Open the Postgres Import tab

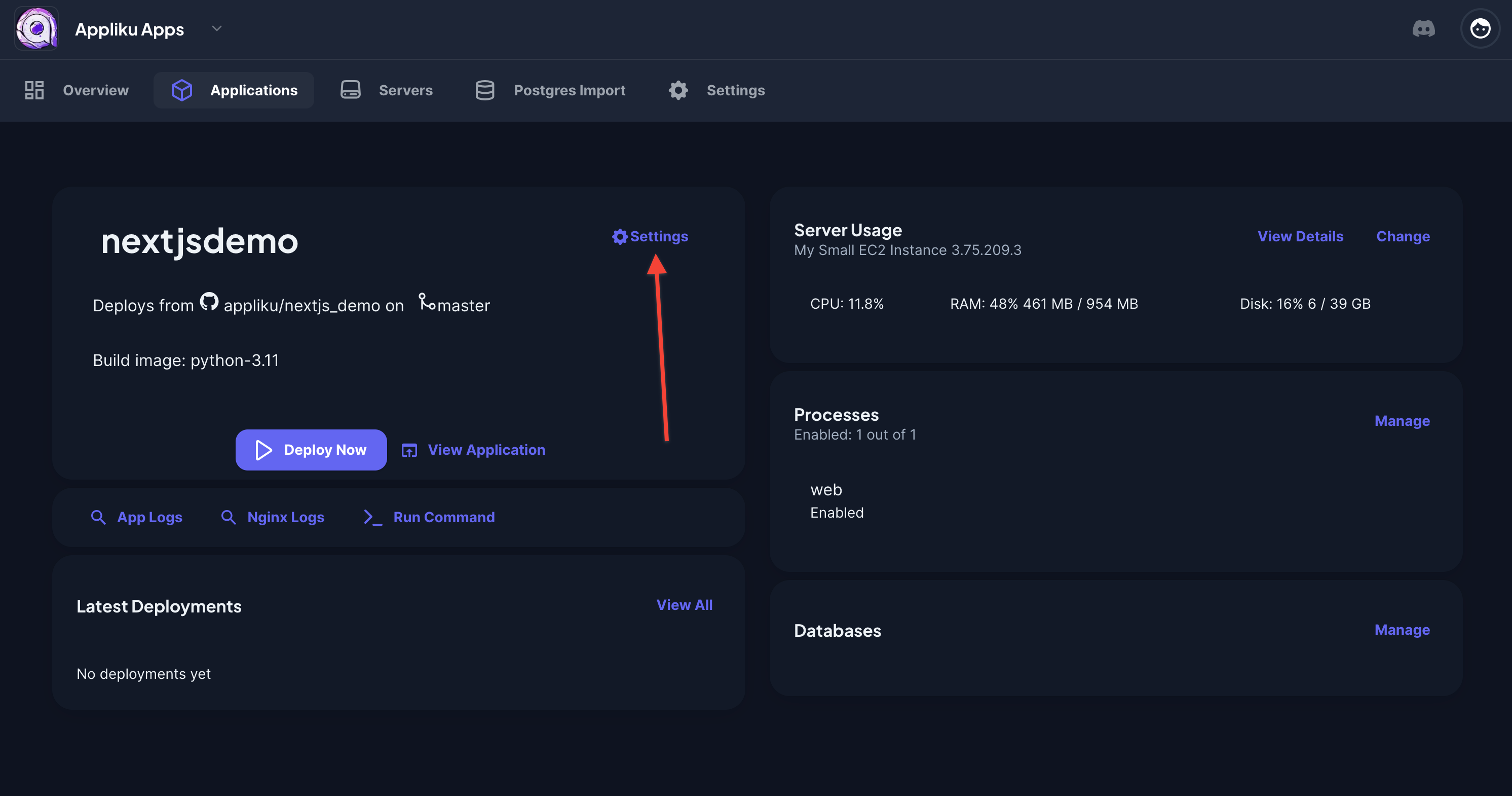pos(550,90)
